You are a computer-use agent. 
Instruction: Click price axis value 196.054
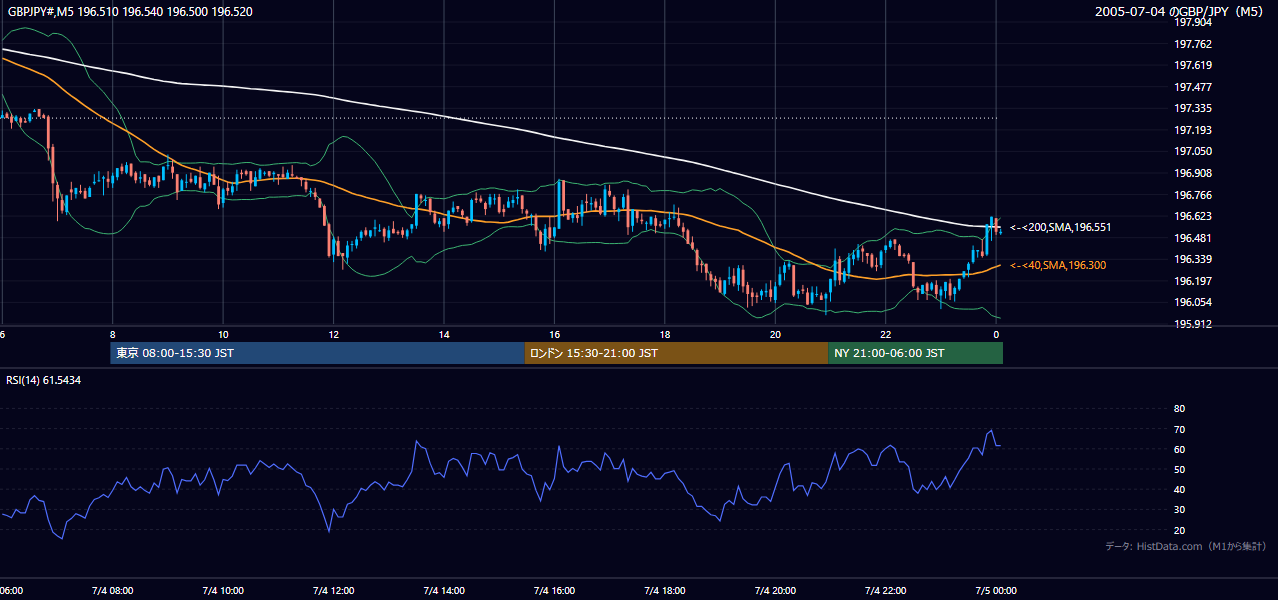coord(1192,302)
